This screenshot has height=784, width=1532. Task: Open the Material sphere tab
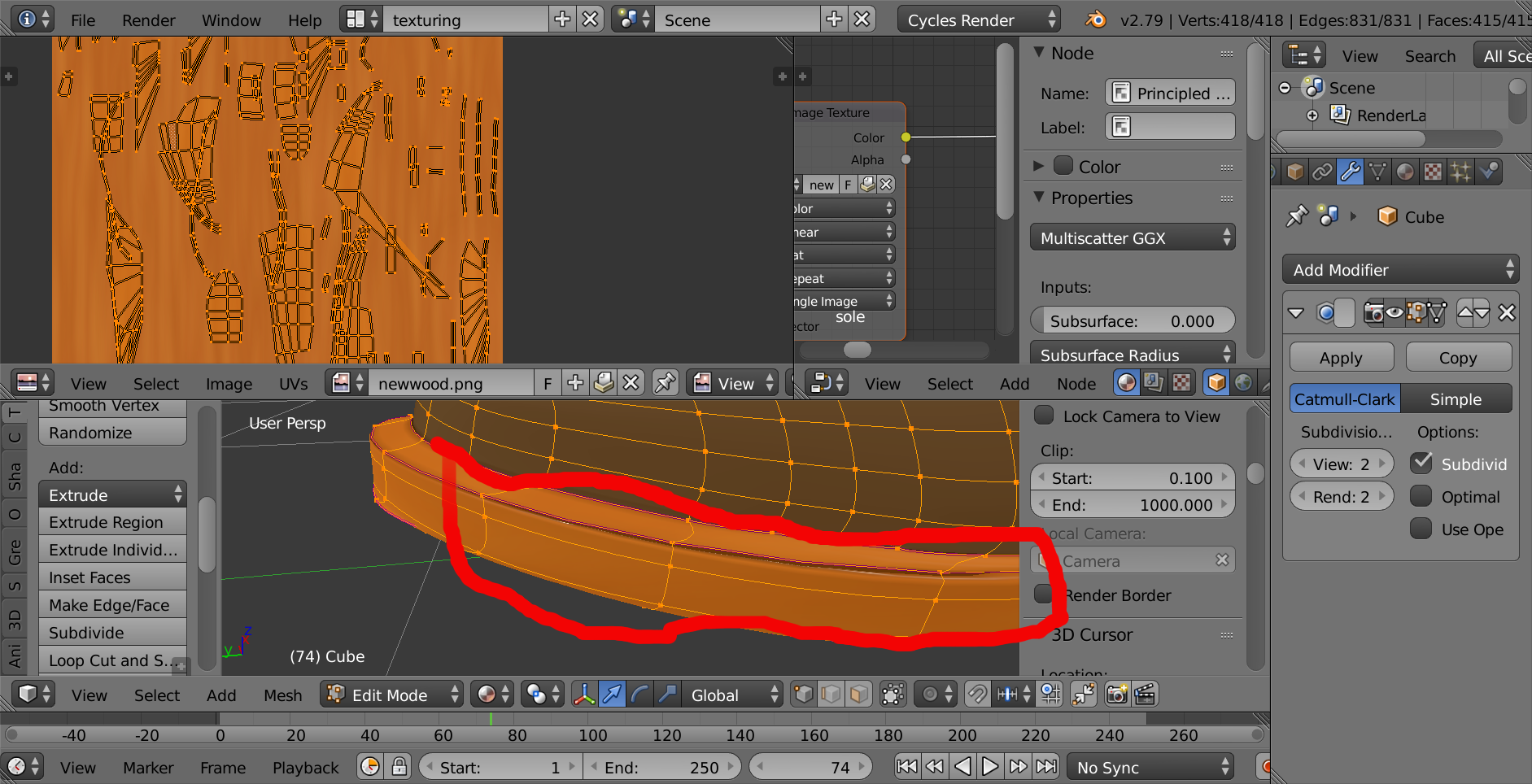pyautogui.click(x=1405, y=172)
